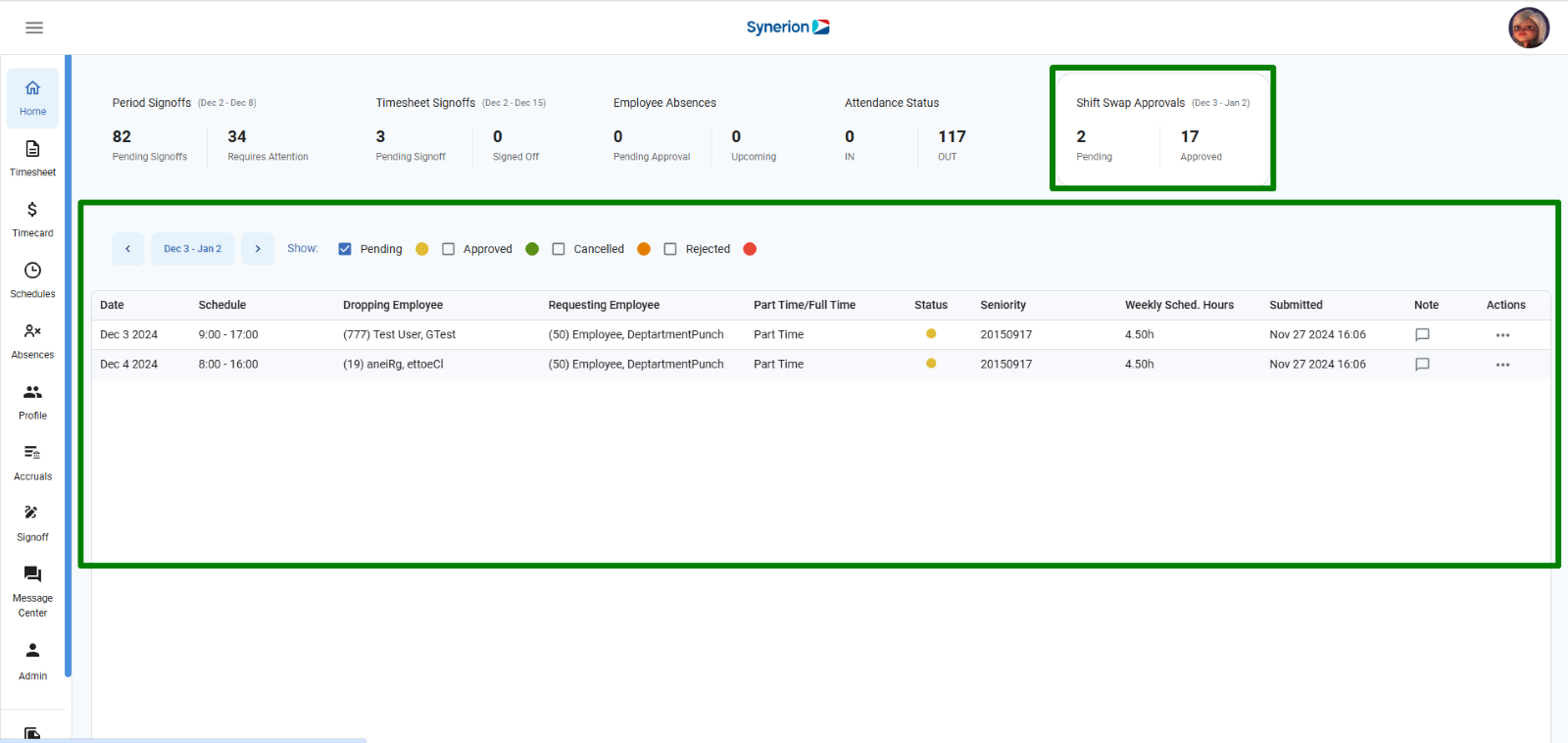Click the bottom horizontal scrollbar
The image size is (1568, 743).
[x=183, y=740]
